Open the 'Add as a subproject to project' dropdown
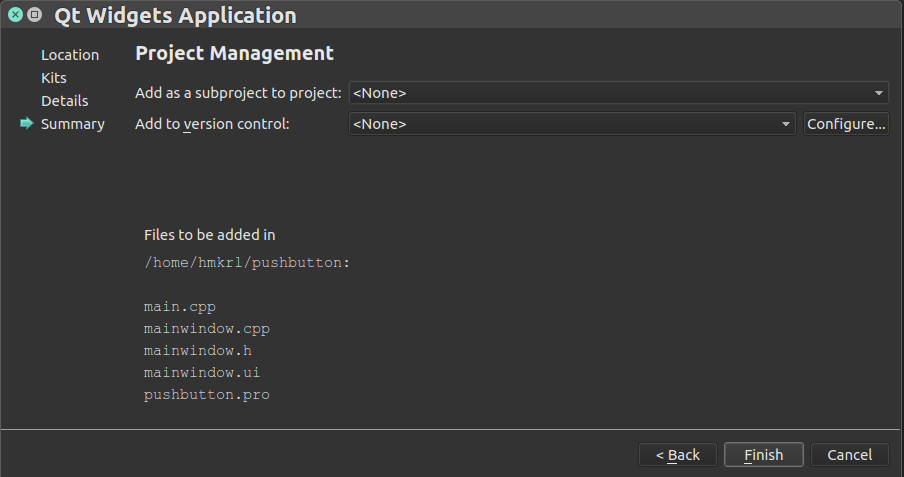Viewport: 904px width, 477px height. click(618, 93)
